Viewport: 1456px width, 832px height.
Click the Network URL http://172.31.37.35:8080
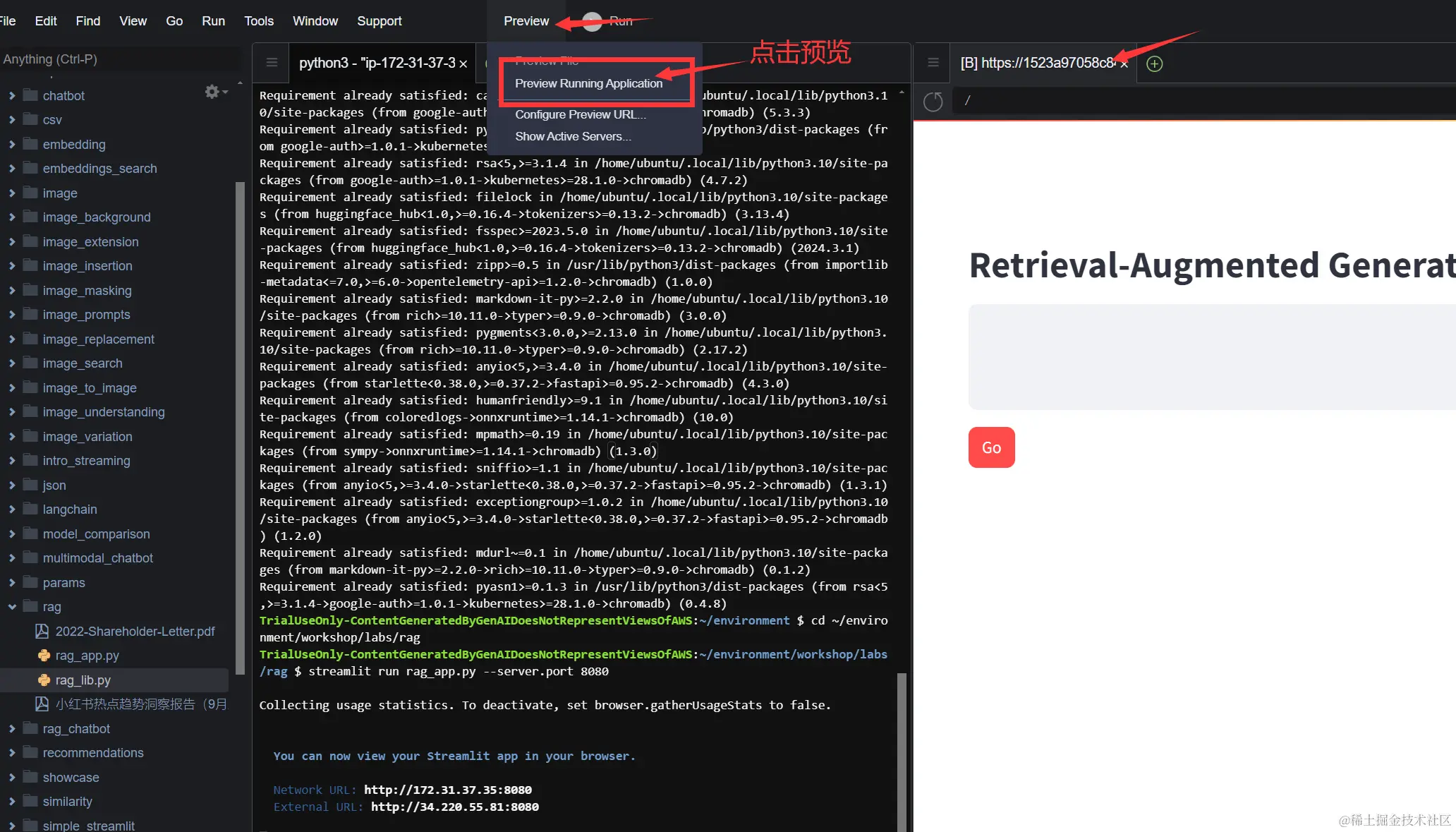click(448, 790)
